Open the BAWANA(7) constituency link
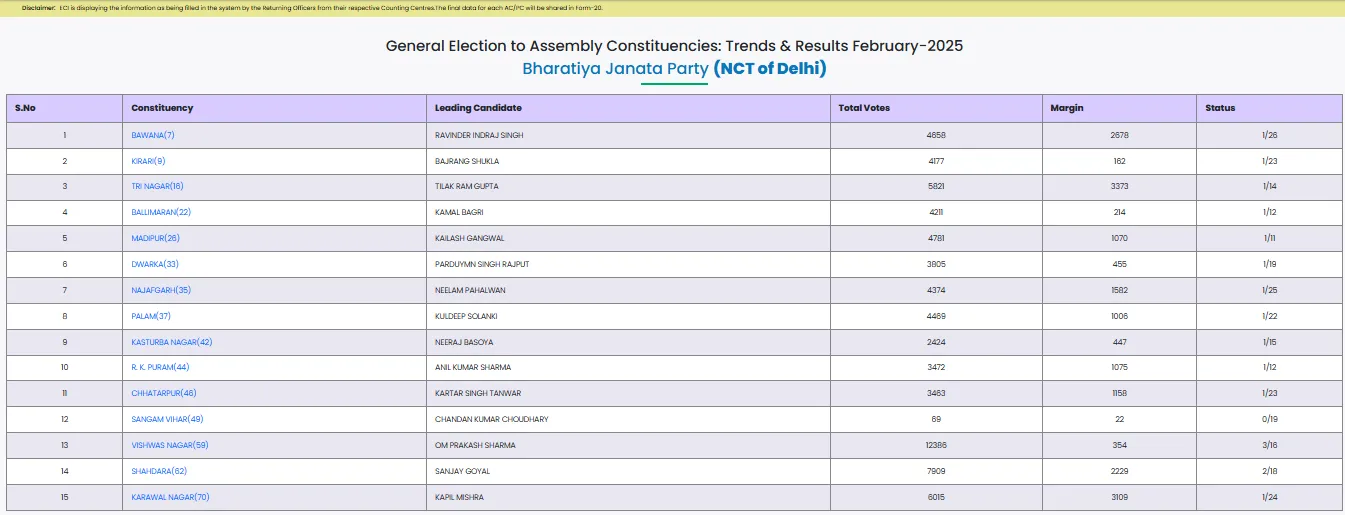Viewport: 1345px width, 515px height. coord(153,135)
